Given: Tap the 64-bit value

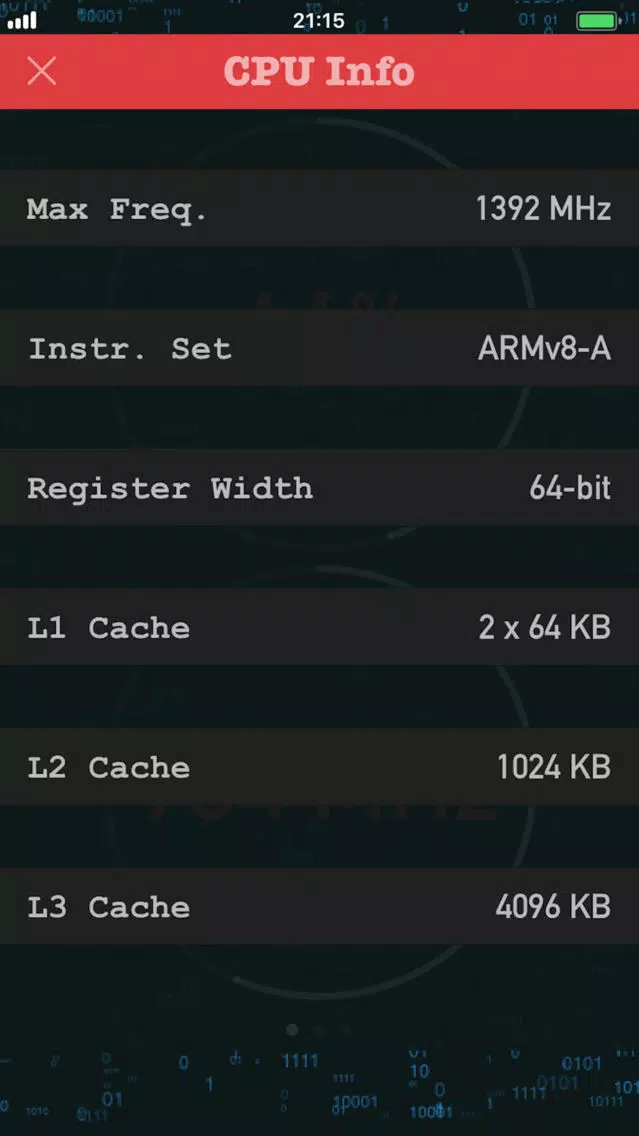Looking at the screenshot, I should click(x=570, y=488).
